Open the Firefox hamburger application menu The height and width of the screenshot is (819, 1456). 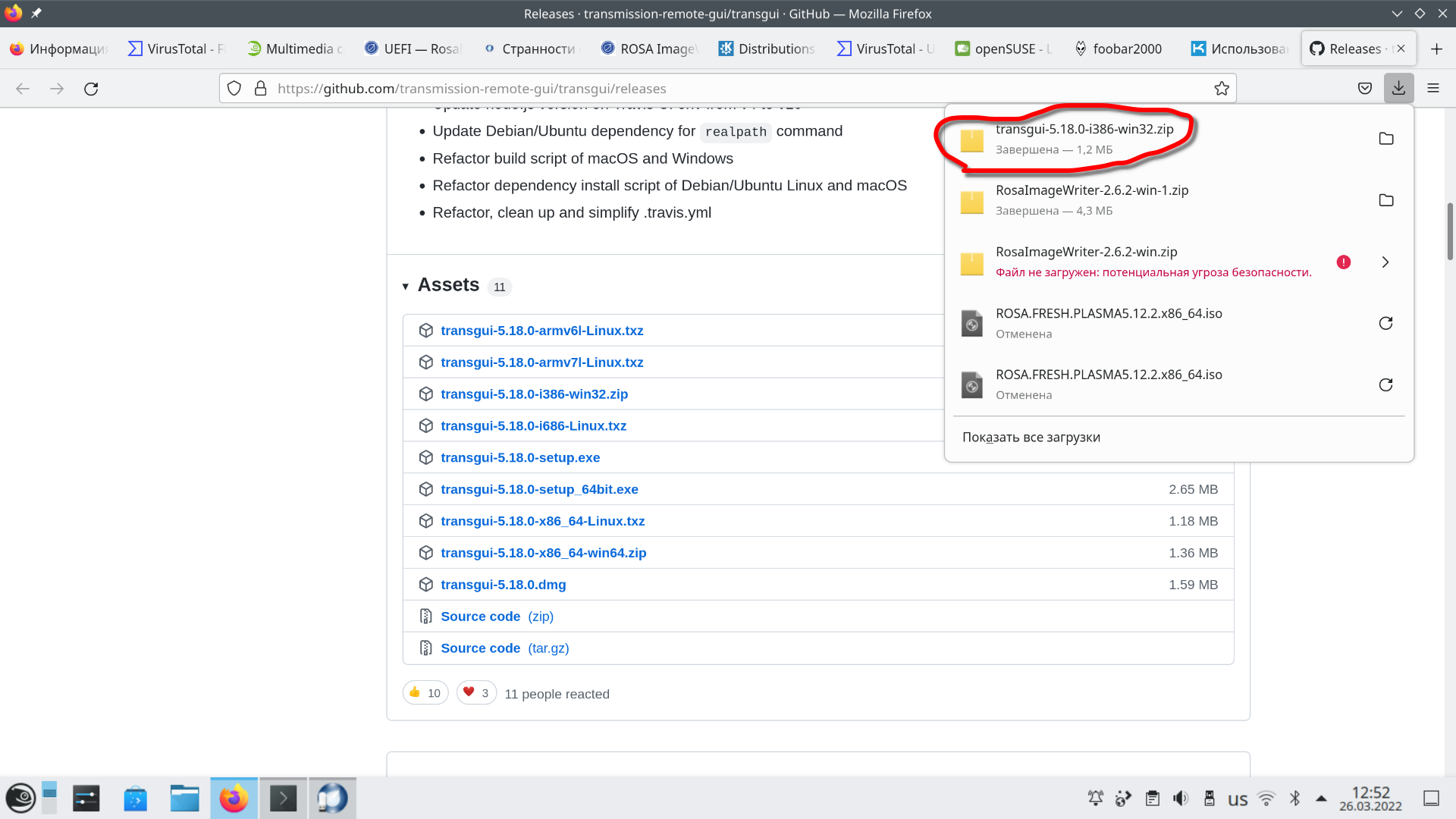pyautogui.click(x=1432, y=89)
